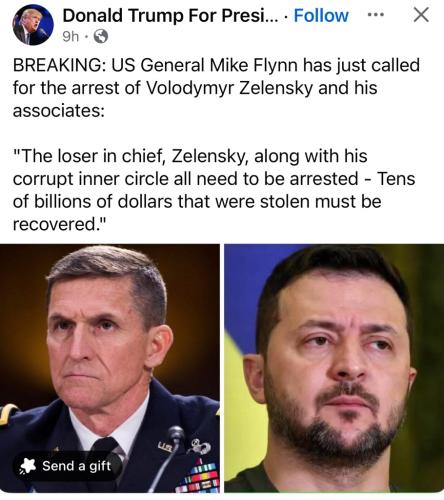Open the "Donald Trump For Presi..." page name
444x500 pixels.
[x=170, y=16]
